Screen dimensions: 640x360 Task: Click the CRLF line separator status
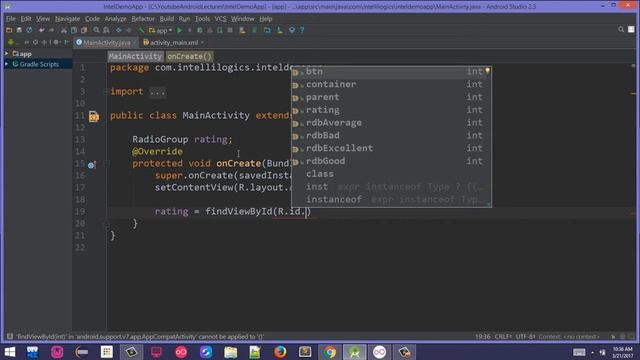[503, 337]
